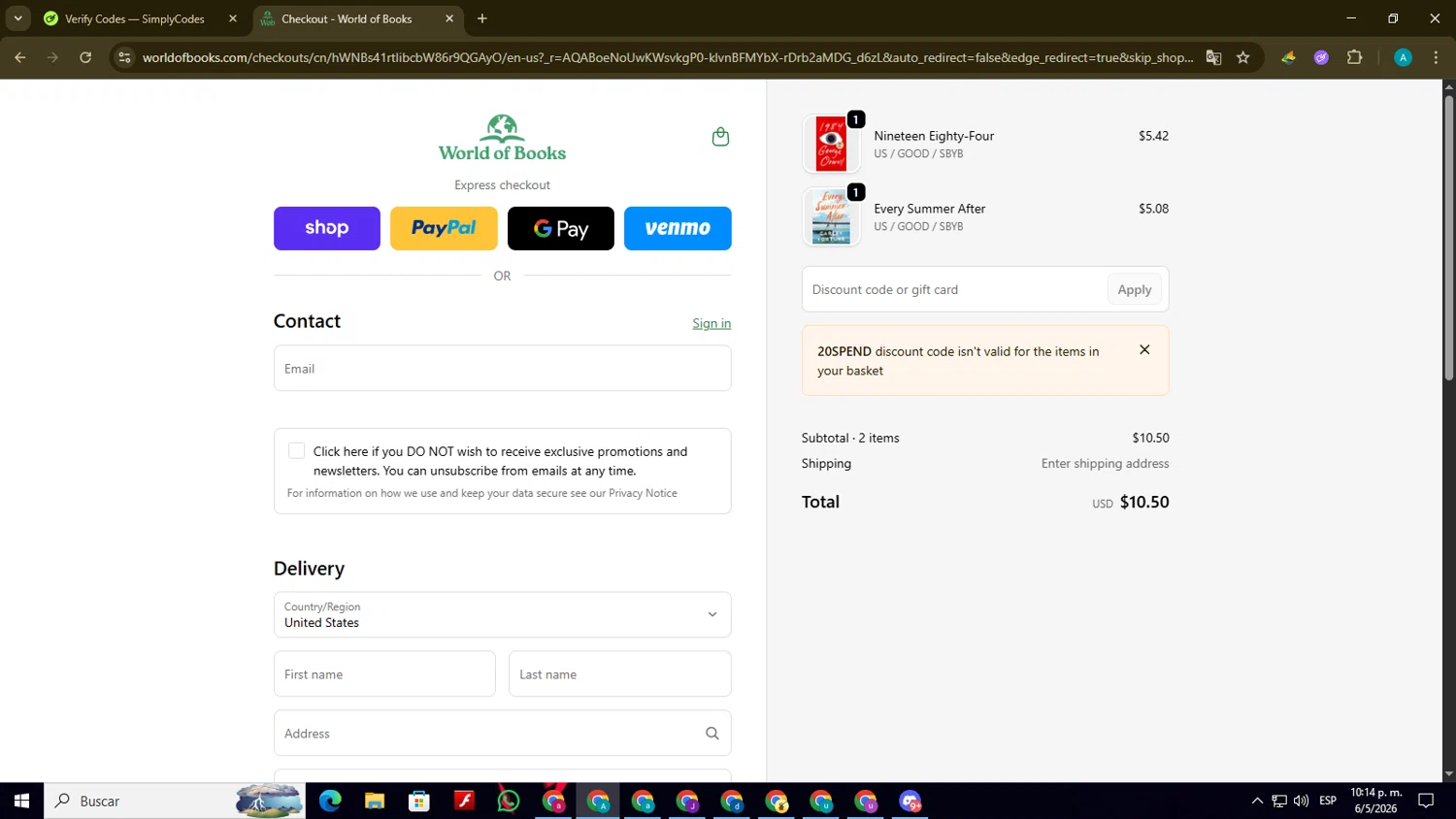Focus the Last name field

[619, 673]
